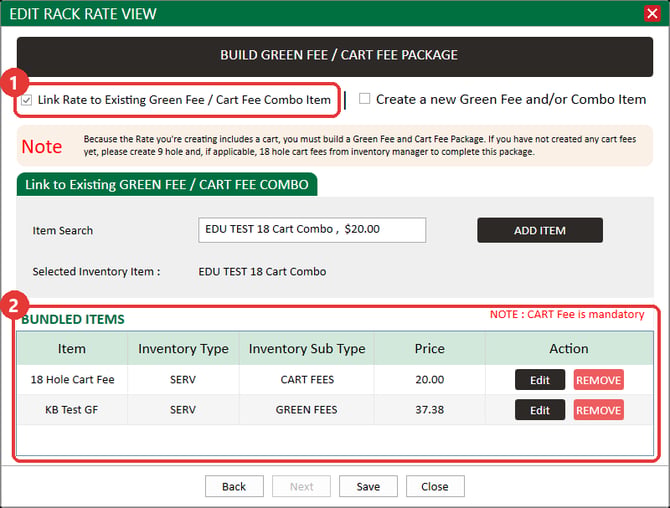Viewport: 670px width, 508px height.
Task: Edit the 18 Hole Cart Fee row
Action: pyautogui.click(x=540, y=380)
